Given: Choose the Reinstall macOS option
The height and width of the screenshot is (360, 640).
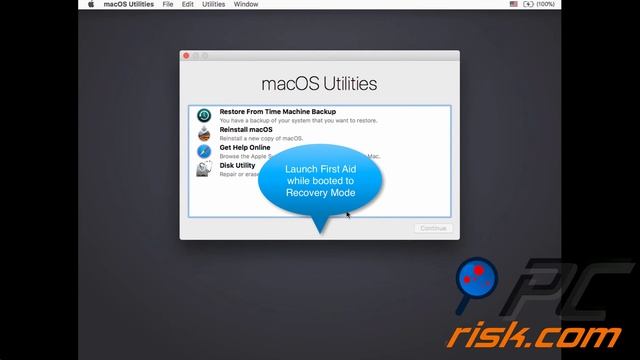Looking at the screenshot, I should (x=246, y=129).
